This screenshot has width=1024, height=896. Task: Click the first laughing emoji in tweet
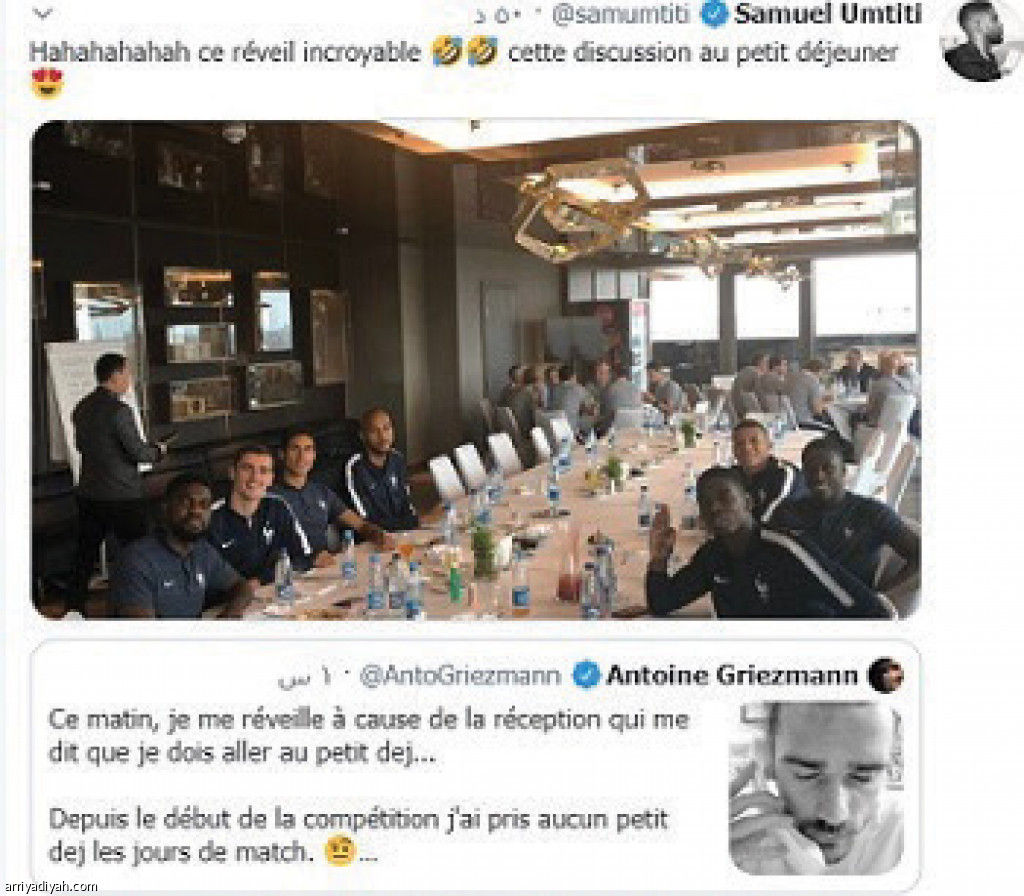click(x=447, y=51)
